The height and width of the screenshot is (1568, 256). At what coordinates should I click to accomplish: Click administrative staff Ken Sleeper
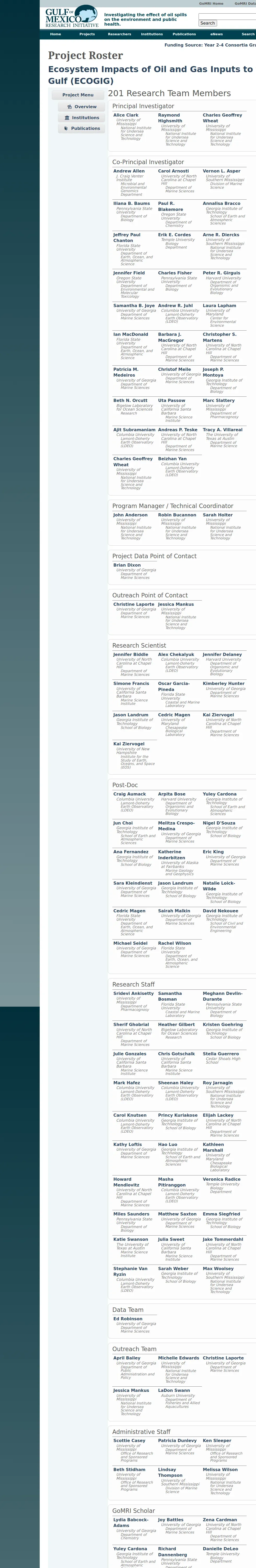pyautogui.click(x=217, y=1441)
